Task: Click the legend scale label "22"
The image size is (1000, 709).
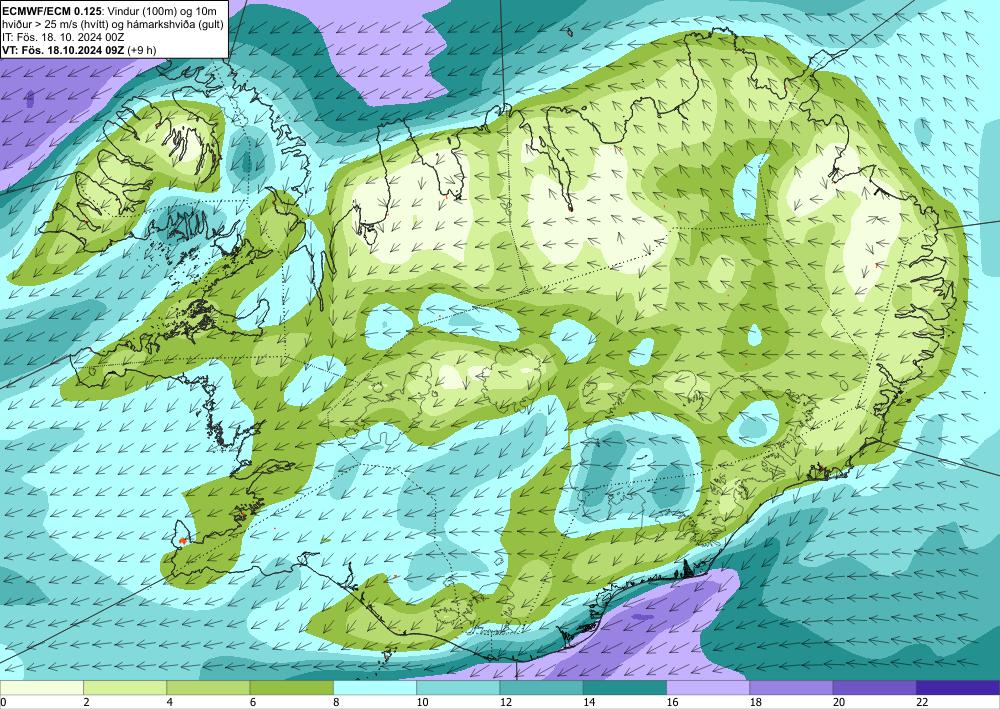Action: 922,702
